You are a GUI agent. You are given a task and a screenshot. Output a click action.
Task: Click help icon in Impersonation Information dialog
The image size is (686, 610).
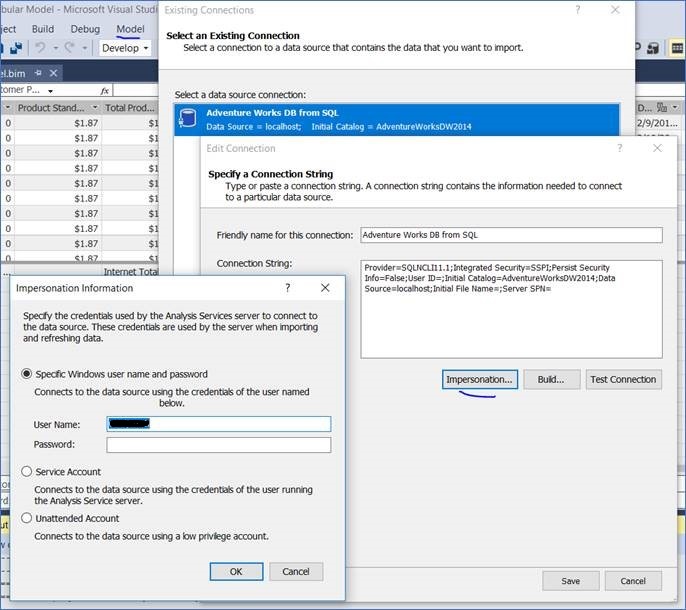pyautogui.click(x=287, y=288)
